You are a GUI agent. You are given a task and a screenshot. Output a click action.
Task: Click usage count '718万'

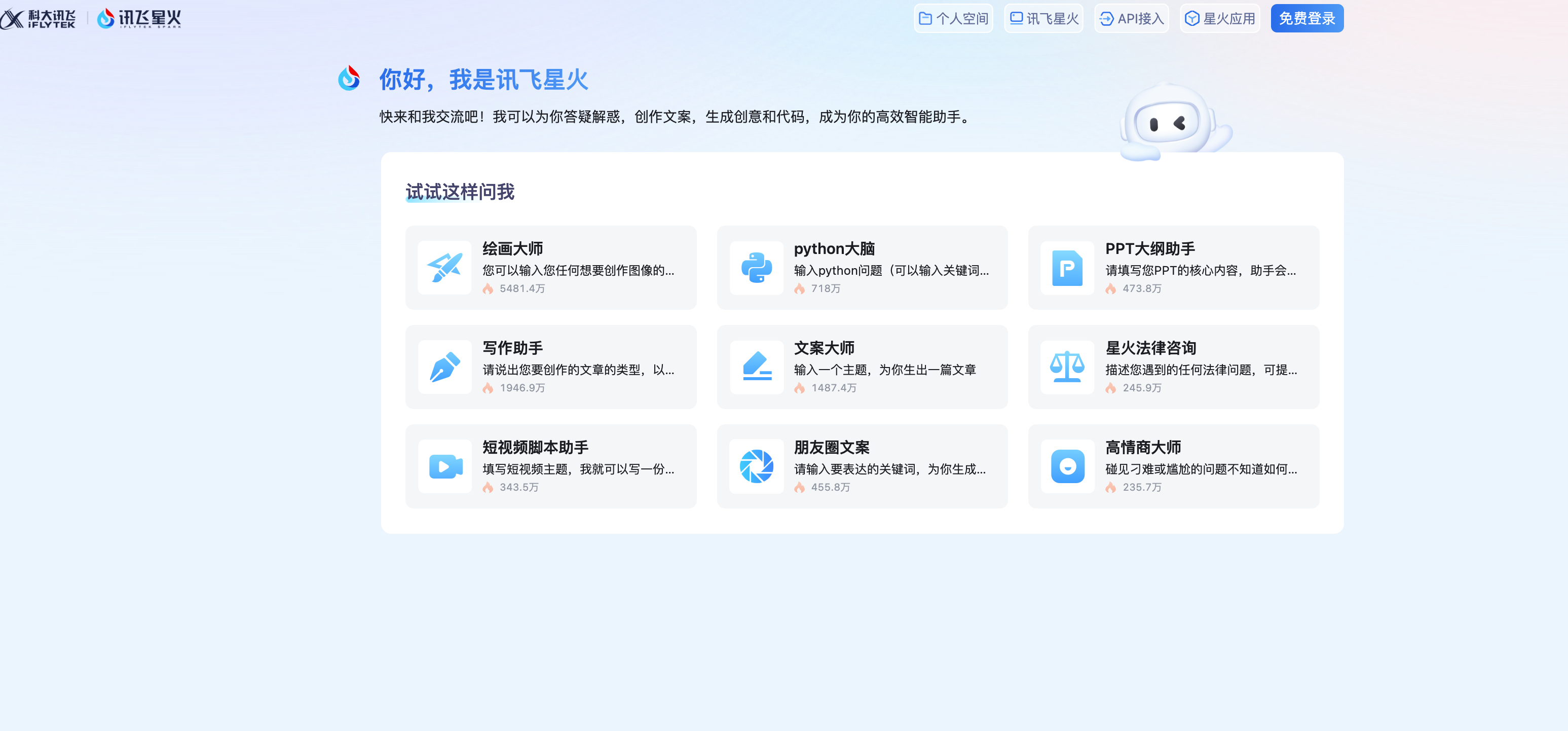(826, 288)
